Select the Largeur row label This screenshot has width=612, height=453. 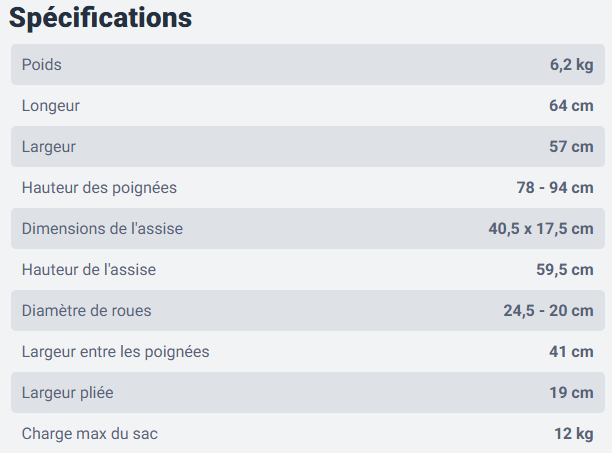pos(49,147)
